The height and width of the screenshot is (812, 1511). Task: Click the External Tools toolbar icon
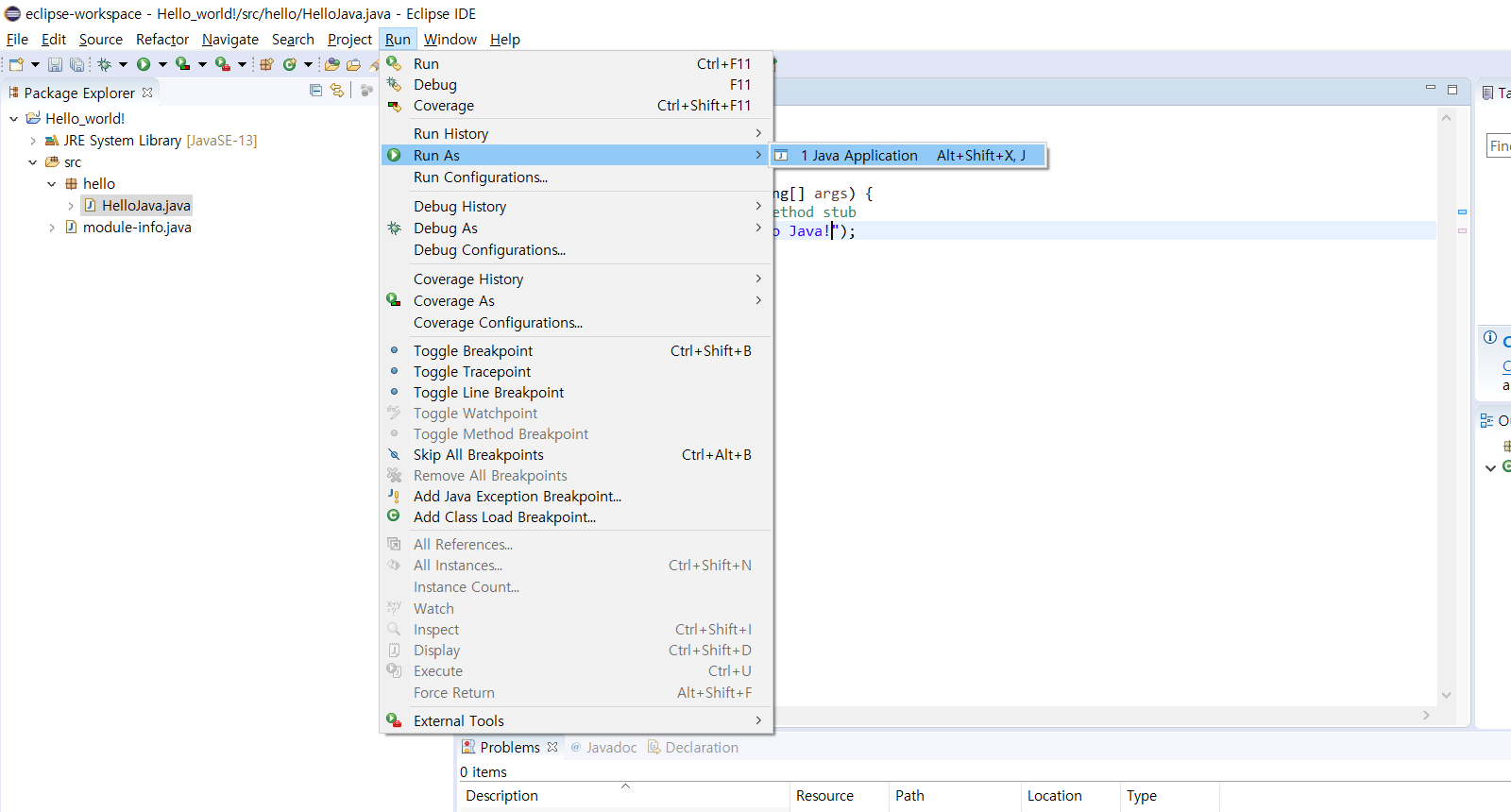pyautogui.click(x=223, y=64)
